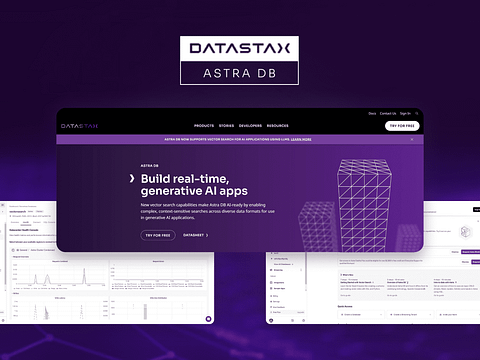Follow the LEARN MORE banner link
The image size is (480, 360).
click(x=301, y=139)
